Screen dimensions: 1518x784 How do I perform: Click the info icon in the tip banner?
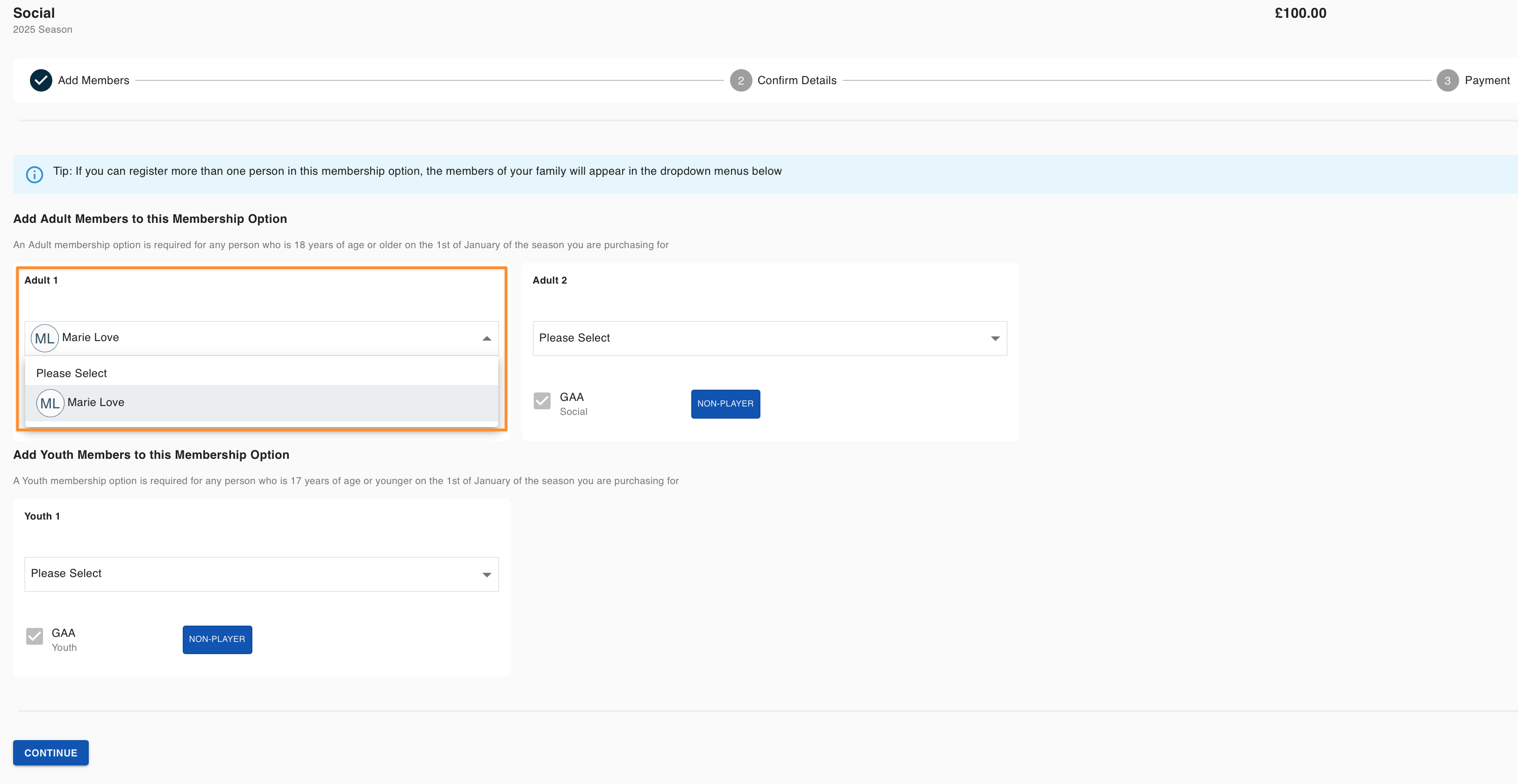(35, 174)
